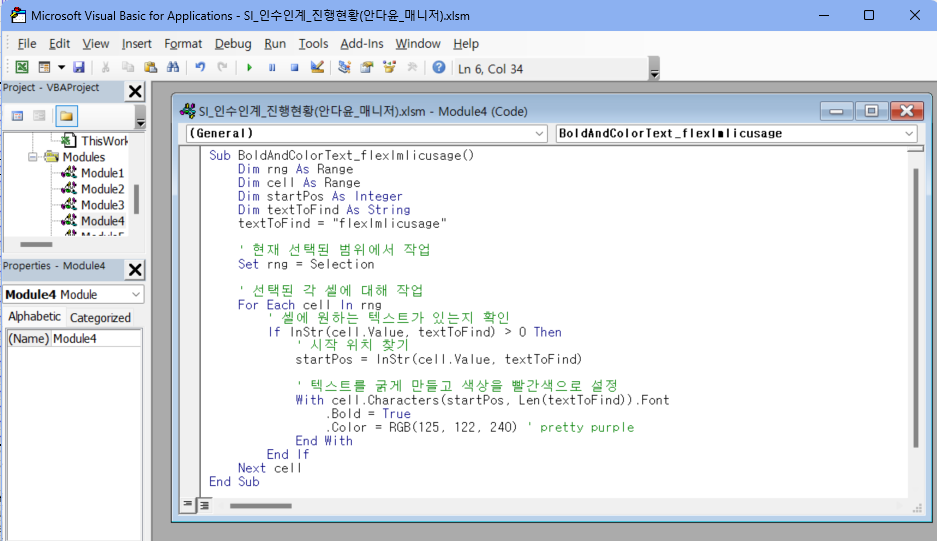
Task: Open the (General) object dropdown
Action: click(x=538, y=133)
